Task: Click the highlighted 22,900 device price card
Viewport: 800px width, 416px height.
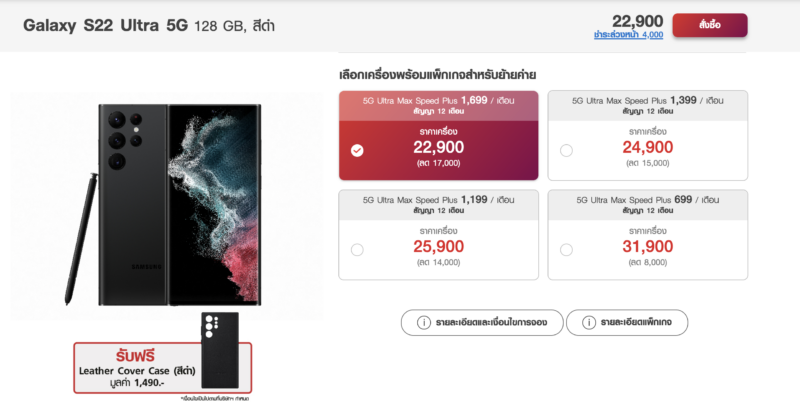Action: (x=438, y=135)
